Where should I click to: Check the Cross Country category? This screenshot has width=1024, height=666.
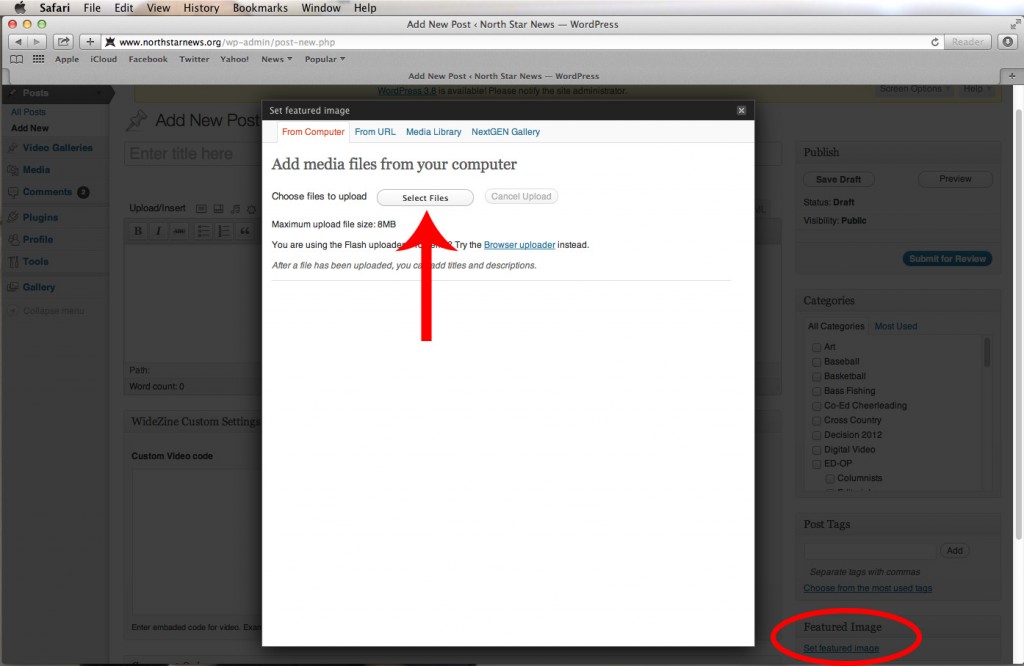pyautogui.click(x=816, y=420)
